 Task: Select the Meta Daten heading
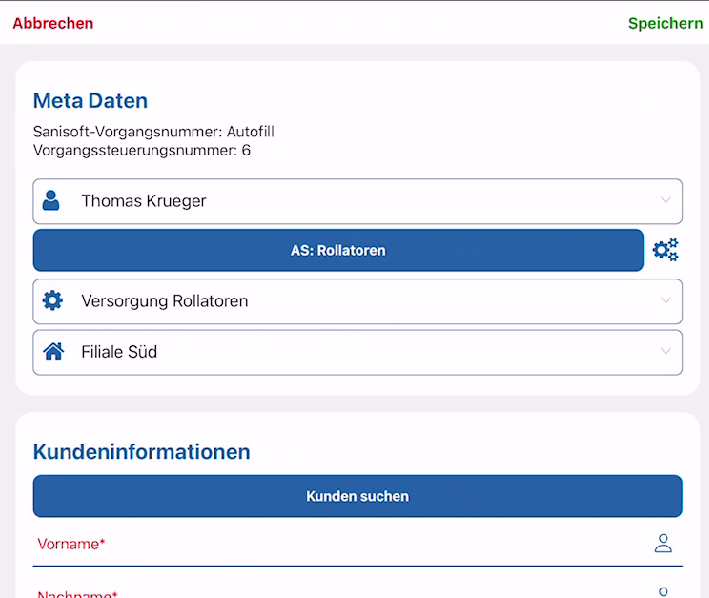point(90,101)
